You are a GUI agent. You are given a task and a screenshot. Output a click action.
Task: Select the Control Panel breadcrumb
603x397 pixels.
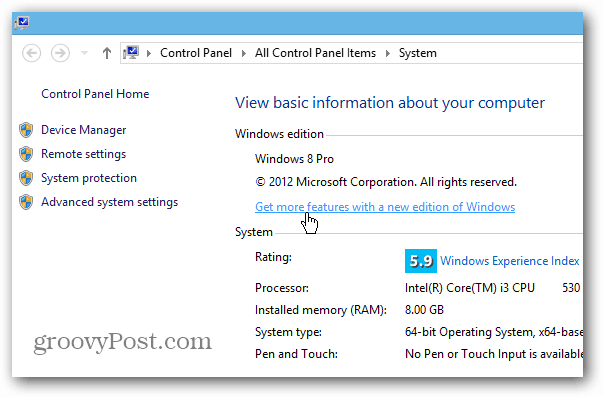pos(196,53)
